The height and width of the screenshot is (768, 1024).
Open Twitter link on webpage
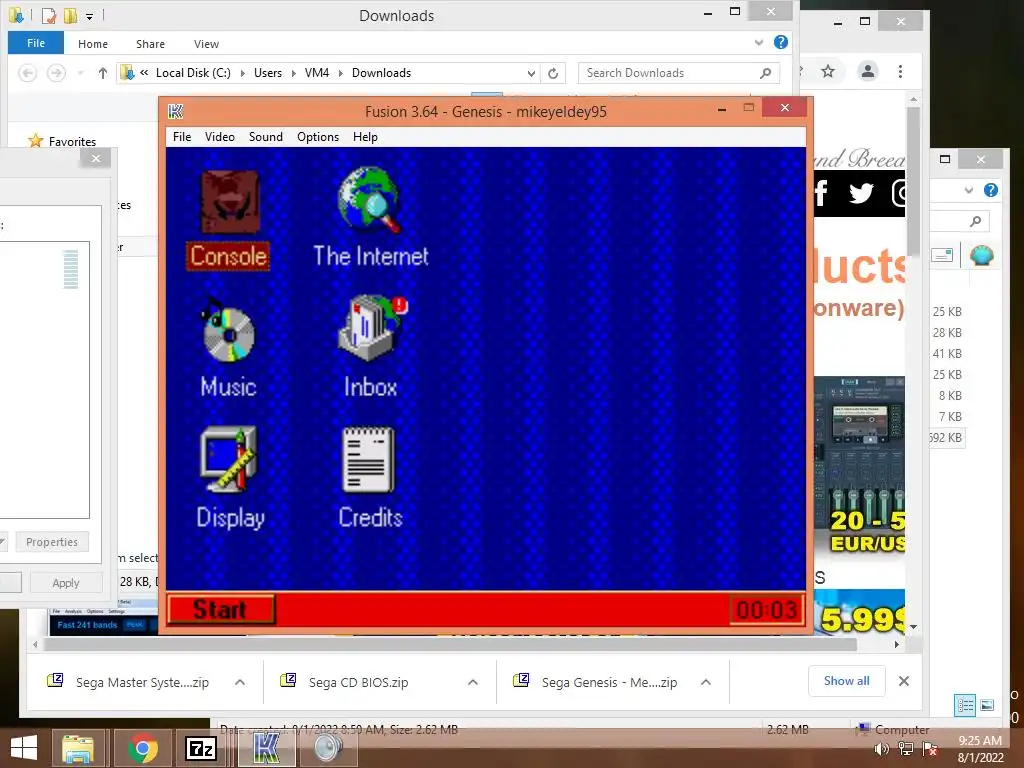[861, 193]
